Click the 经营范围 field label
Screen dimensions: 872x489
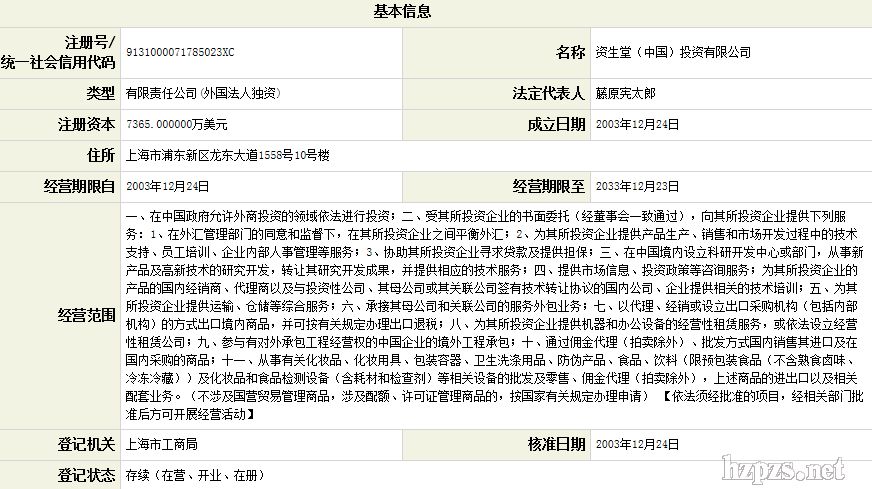click(x=87, y=315)
